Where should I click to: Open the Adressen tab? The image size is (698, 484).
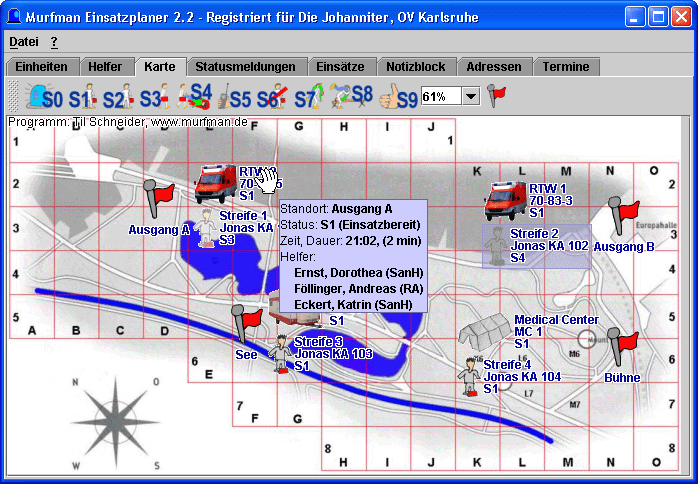pyautogui.click(x=494, y=67)
